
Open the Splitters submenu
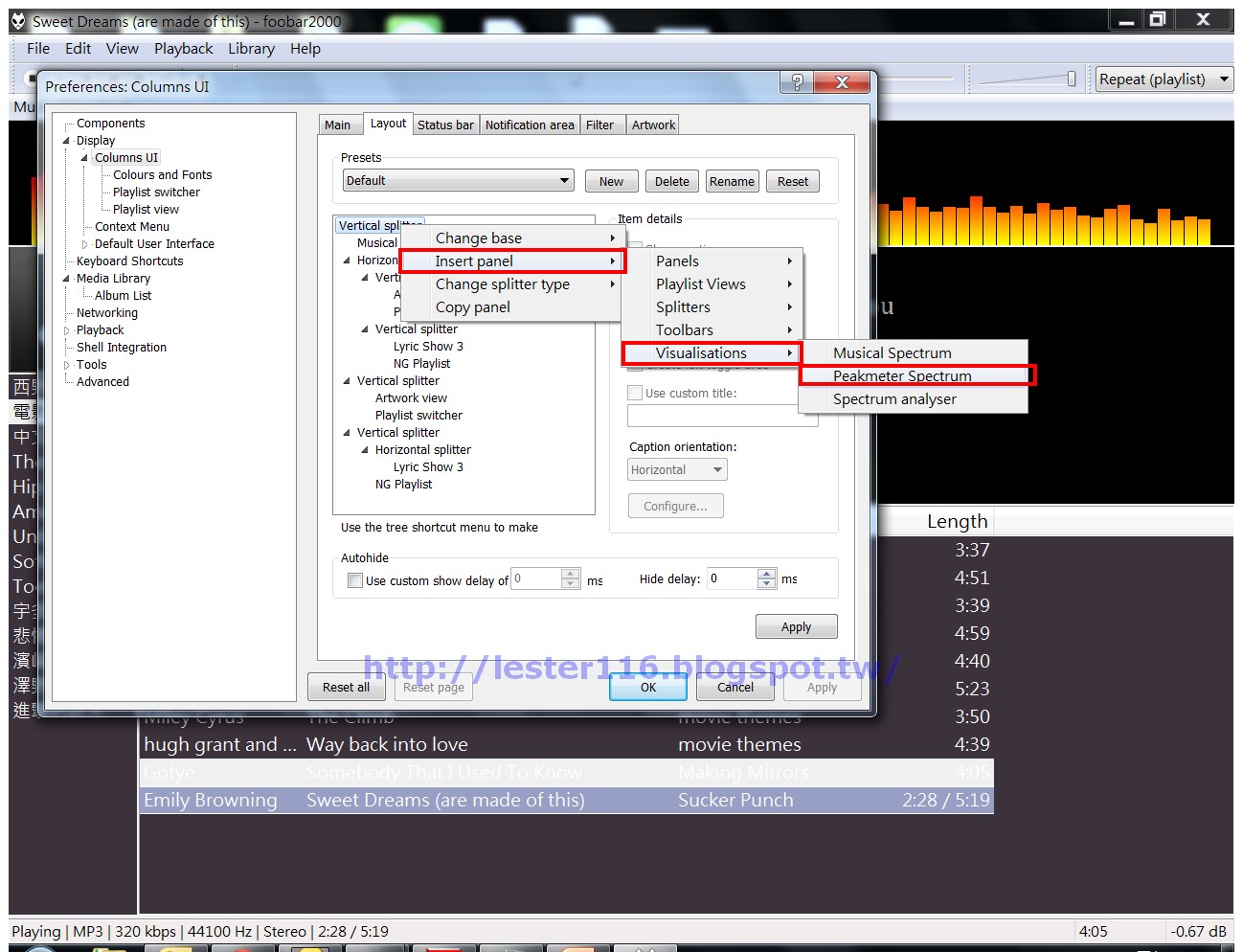[712, 307]
